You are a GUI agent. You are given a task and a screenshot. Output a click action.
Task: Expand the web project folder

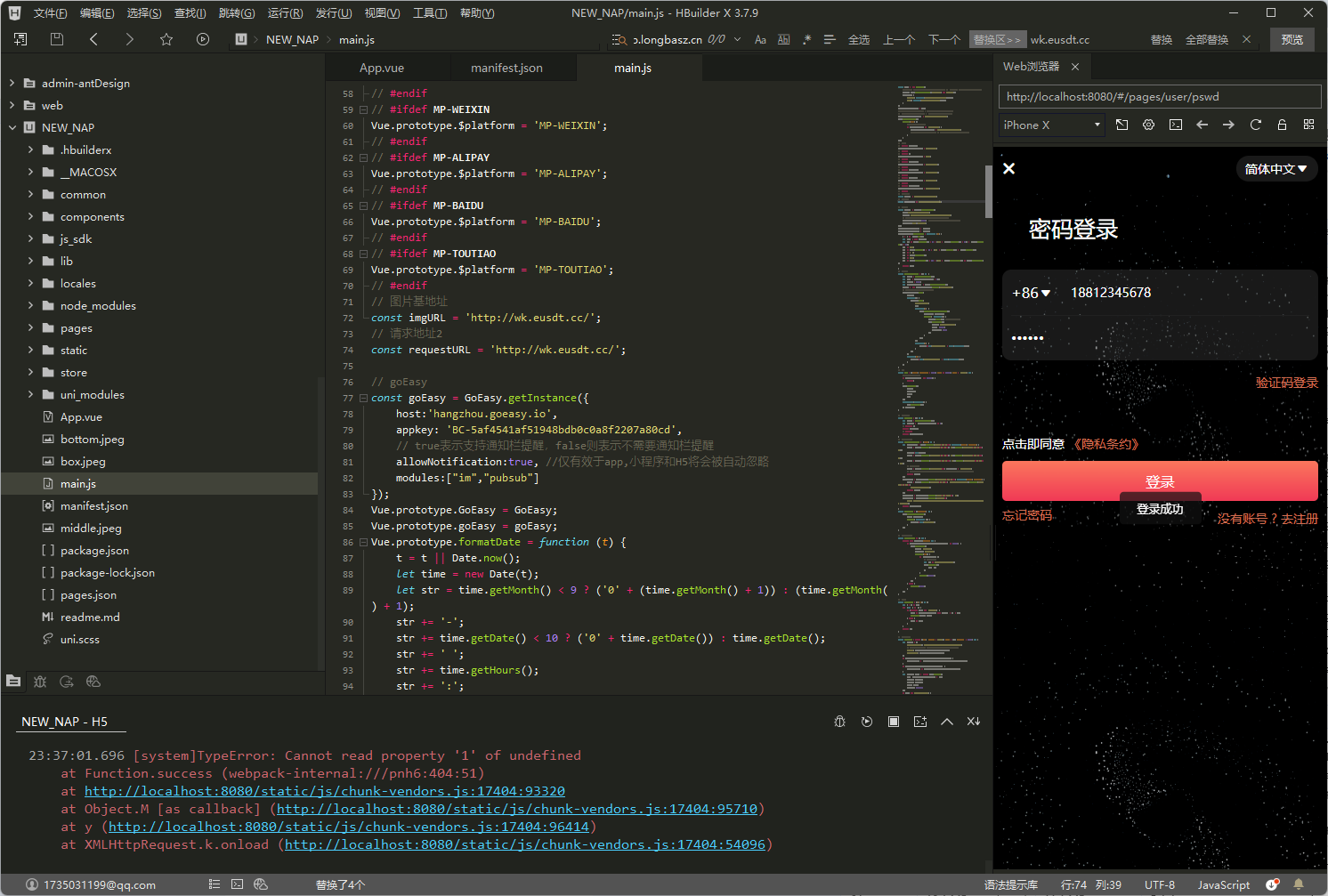(12, 105)
